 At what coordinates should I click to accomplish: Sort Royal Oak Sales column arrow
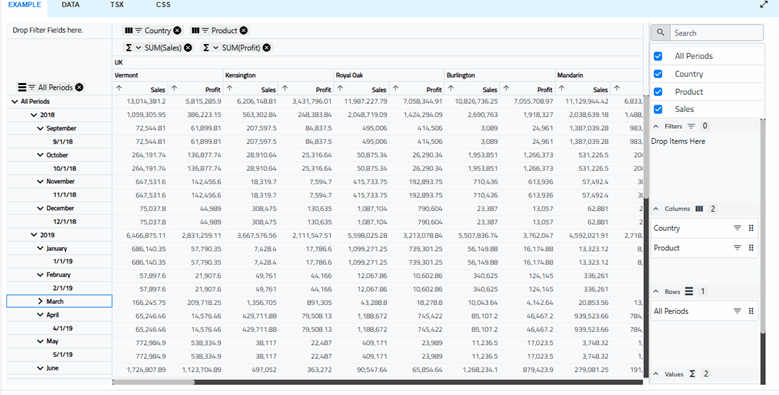pos(340,88)
